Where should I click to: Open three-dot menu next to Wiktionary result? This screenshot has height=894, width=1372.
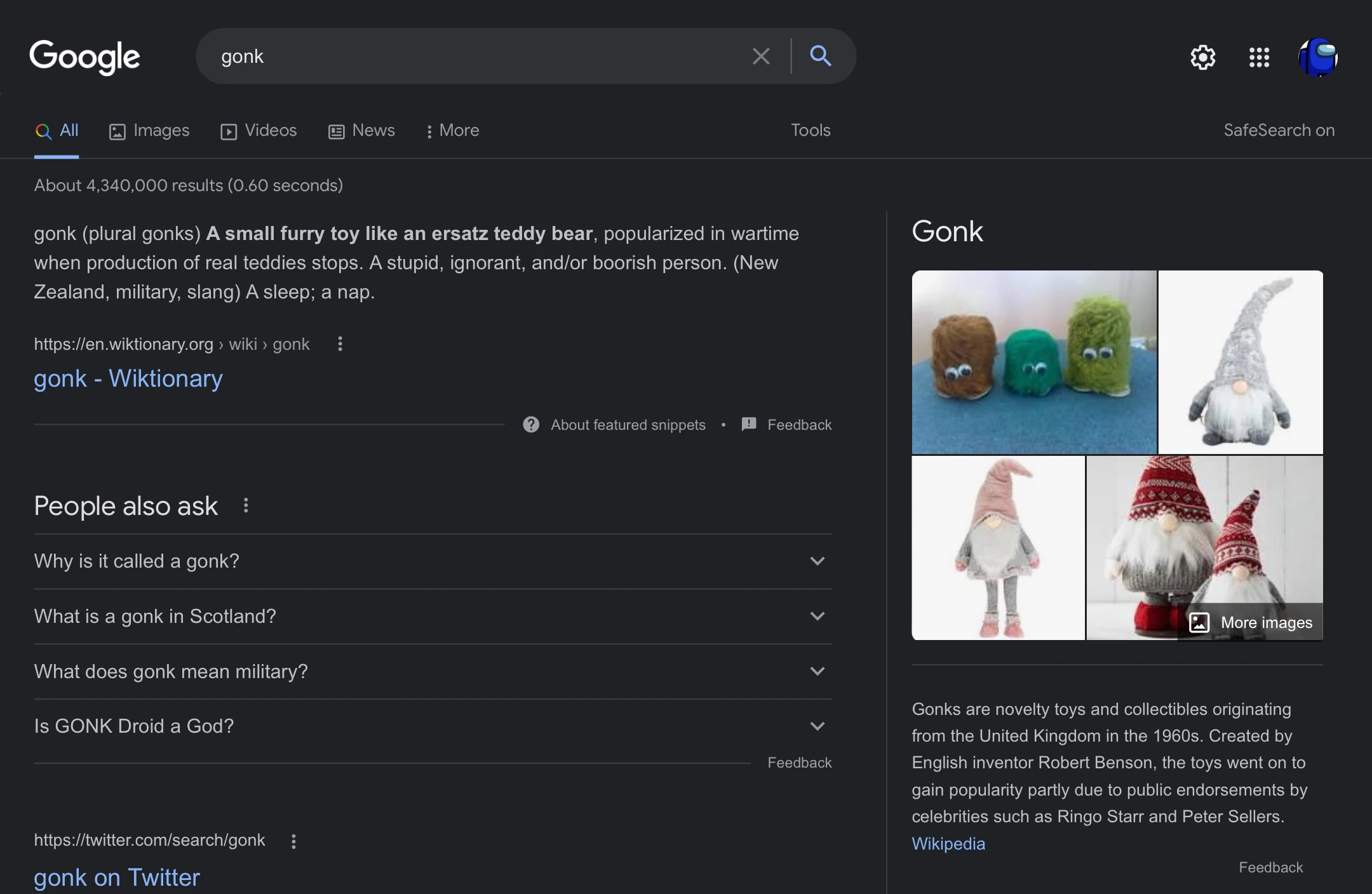[340, 344]
